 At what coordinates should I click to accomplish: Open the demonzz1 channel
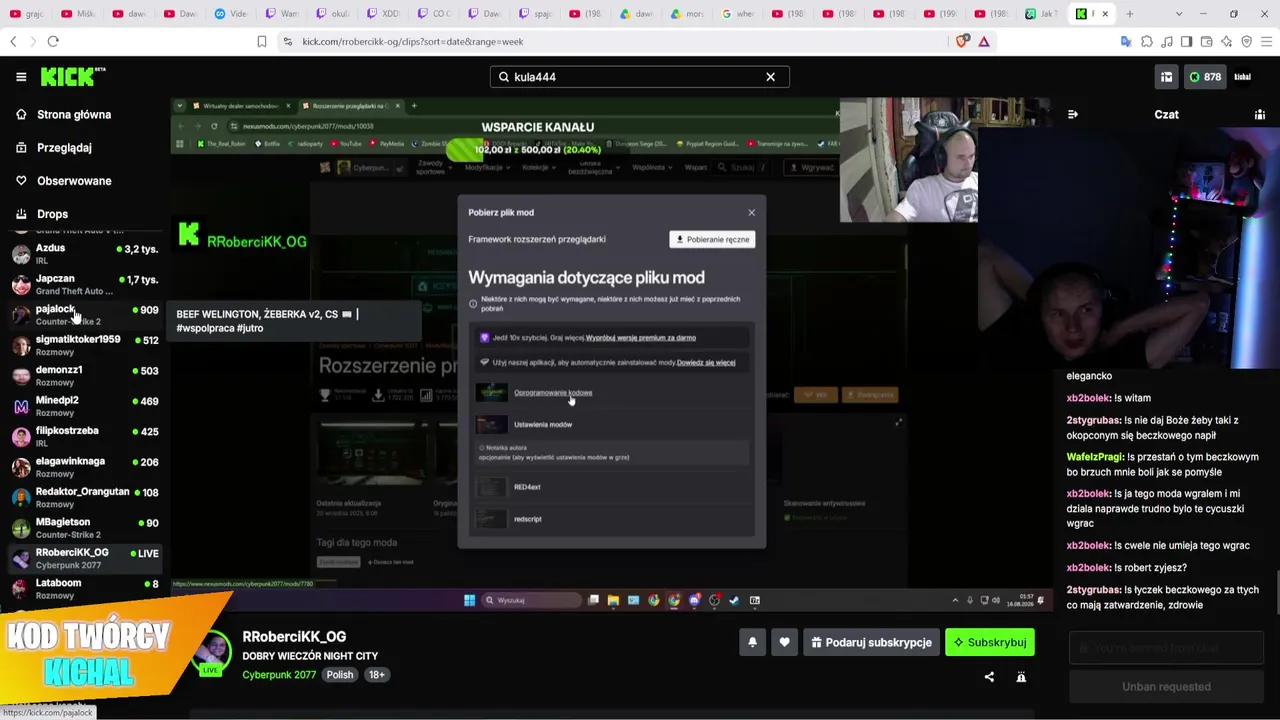(x=84, y=376)
